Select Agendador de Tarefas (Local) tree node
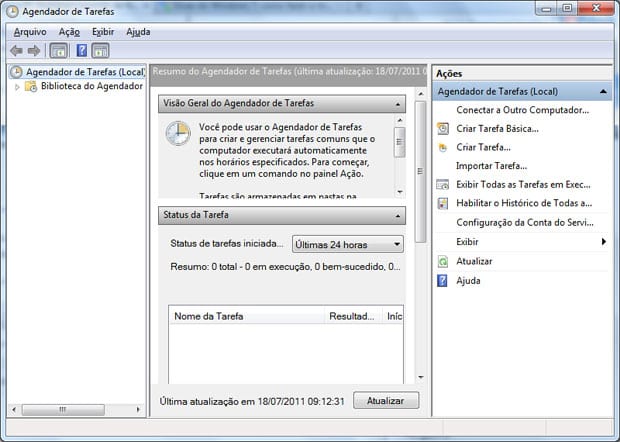 (77, 72)
